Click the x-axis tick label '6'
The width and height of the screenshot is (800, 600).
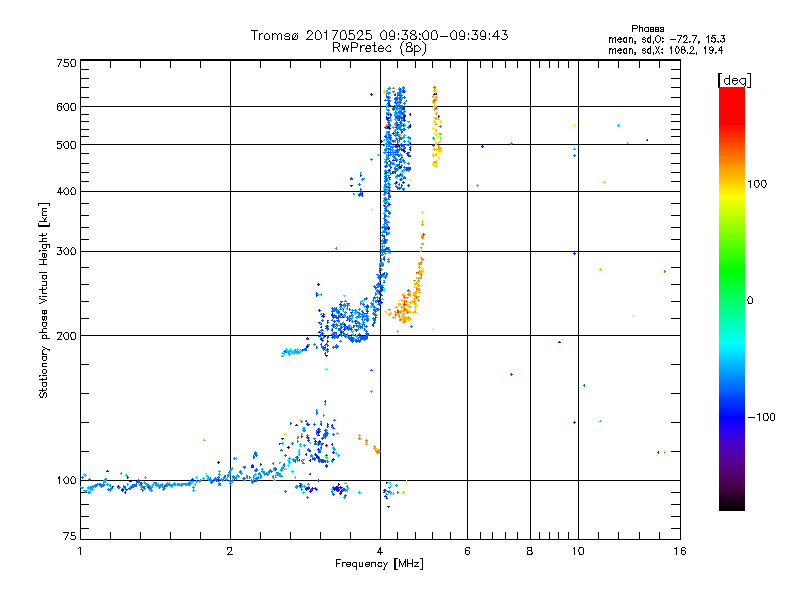(x=467, y=551)
